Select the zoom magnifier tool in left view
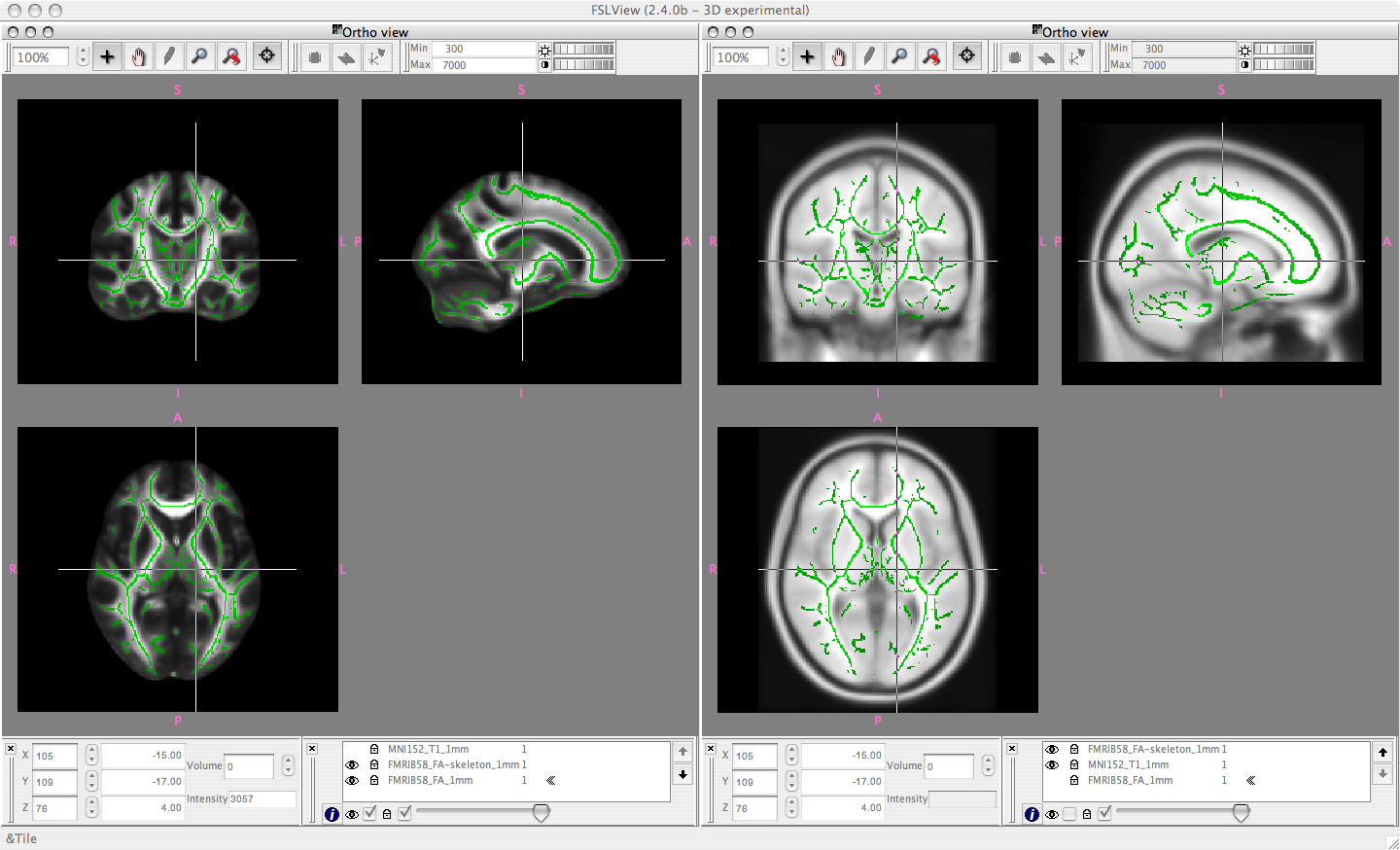 (x=200, y=57)
